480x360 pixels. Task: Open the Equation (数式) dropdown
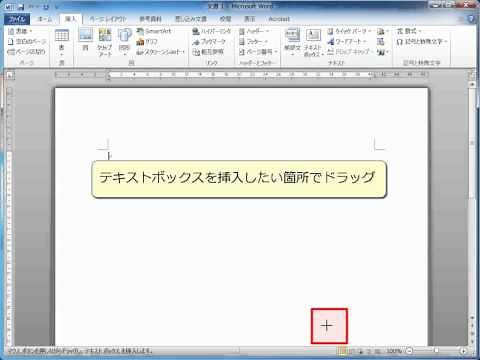point(409,31)
